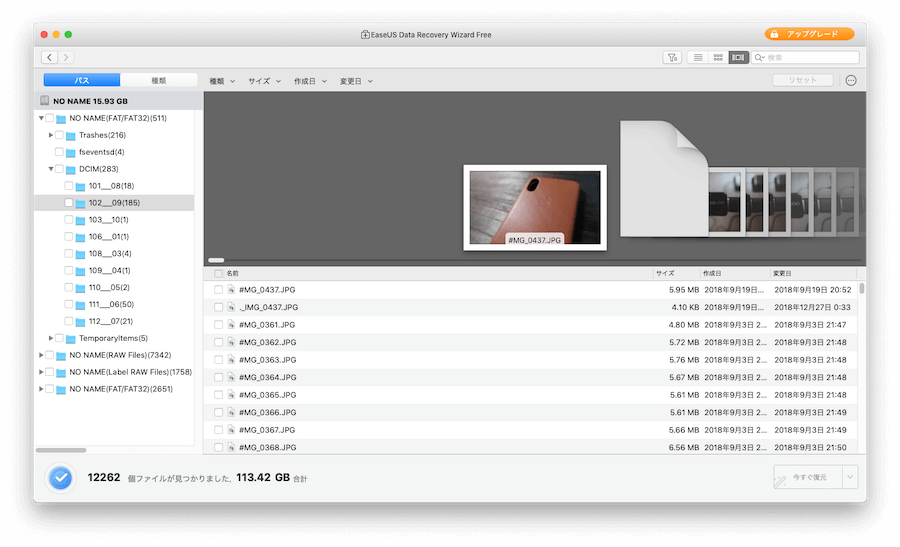Select the 種類 tab
This screenshot has height=547, width=900.
pos(158,80)
